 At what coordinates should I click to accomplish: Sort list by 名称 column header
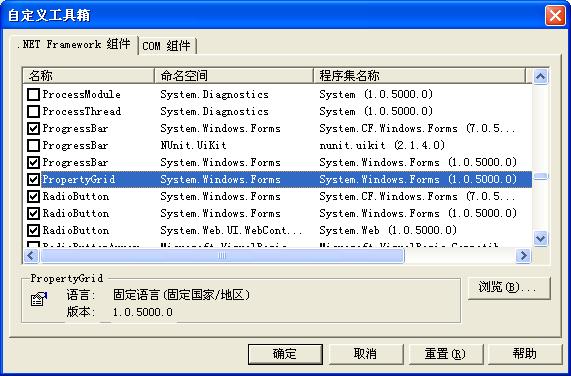[88, 76]
